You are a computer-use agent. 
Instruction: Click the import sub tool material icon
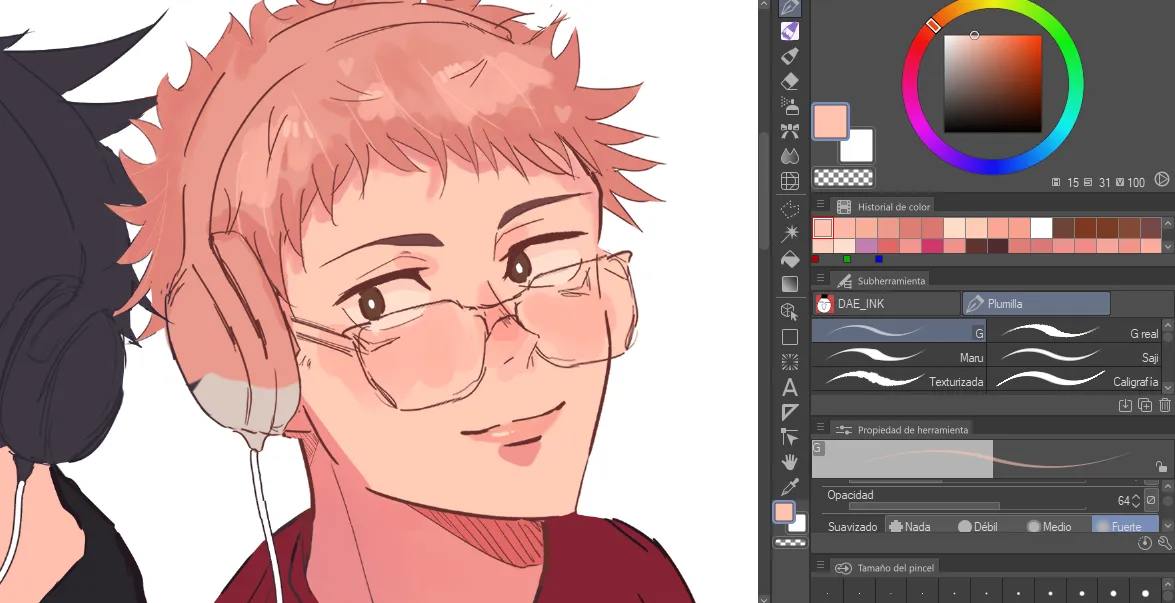point(1125,405)
